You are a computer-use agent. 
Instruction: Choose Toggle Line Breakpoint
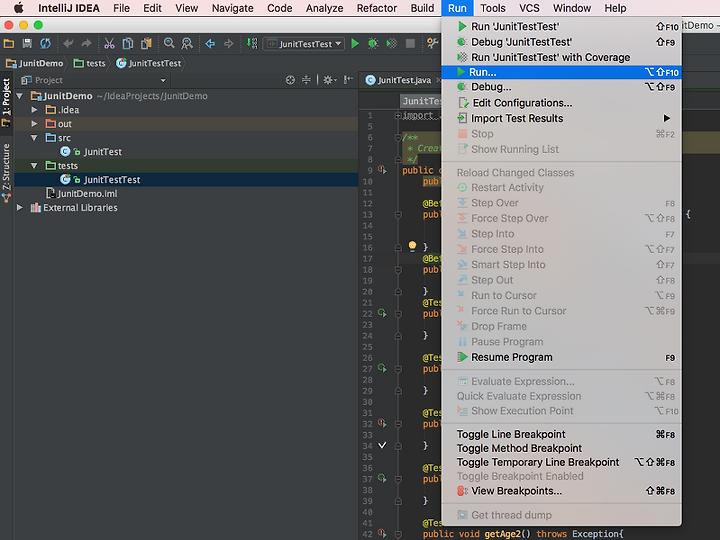(x=561, y=434)
